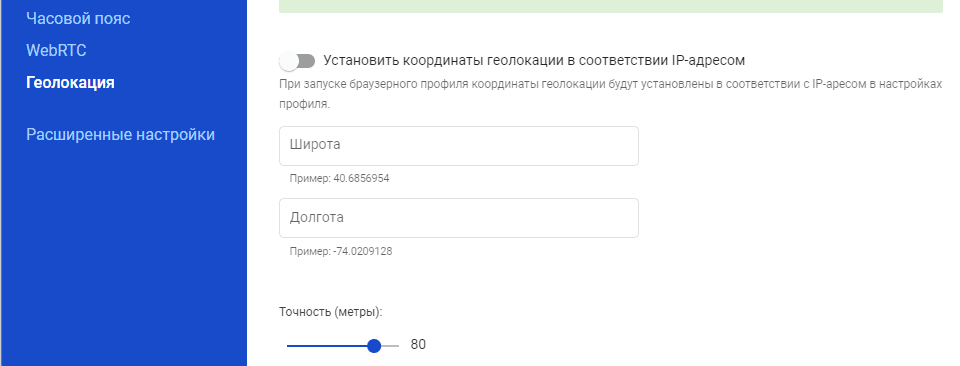Click the 'Точность (метры)' label

pos(331,312)
